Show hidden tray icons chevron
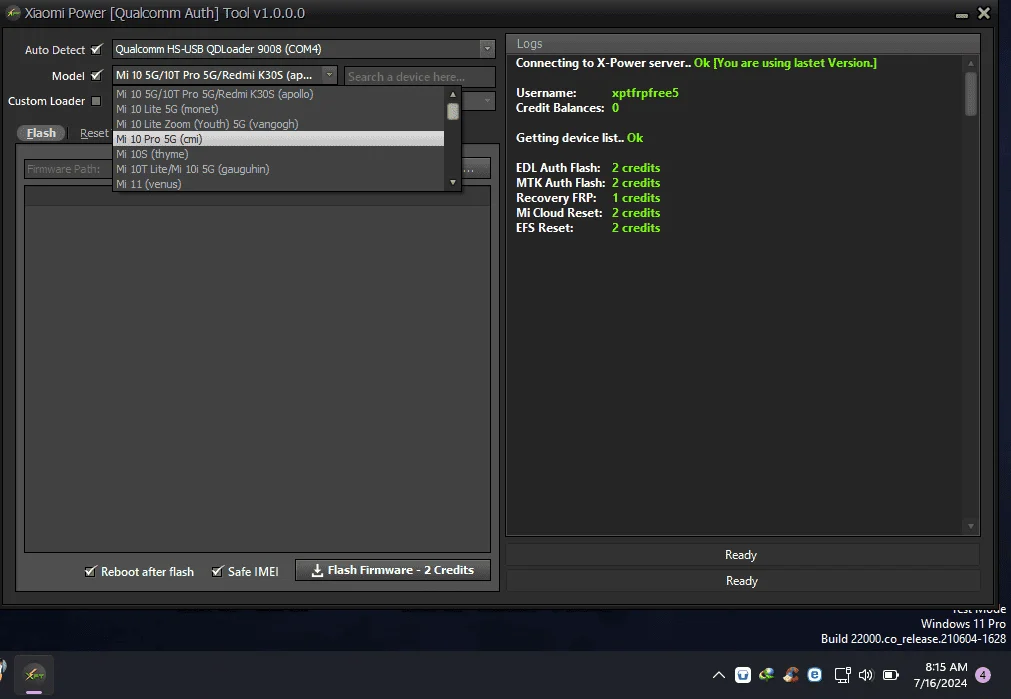1011x699 pixels. (x=718, y=675)
